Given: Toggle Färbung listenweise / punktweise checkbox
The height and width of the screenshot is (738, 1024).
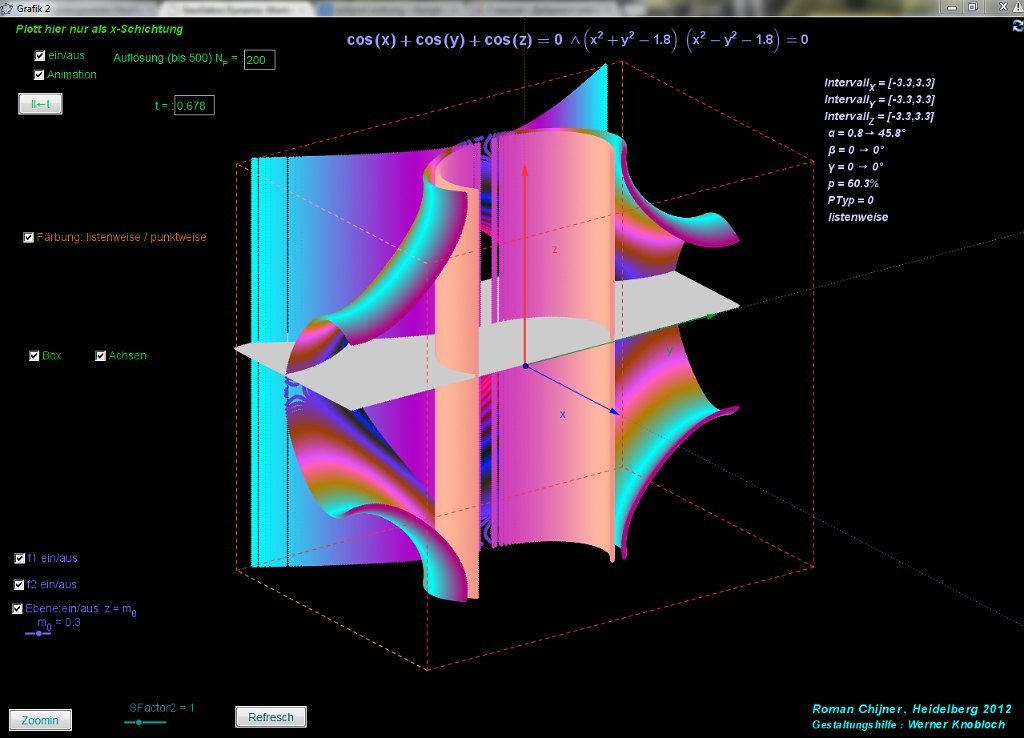Looking at the screenshot, I should pos(29,238).
